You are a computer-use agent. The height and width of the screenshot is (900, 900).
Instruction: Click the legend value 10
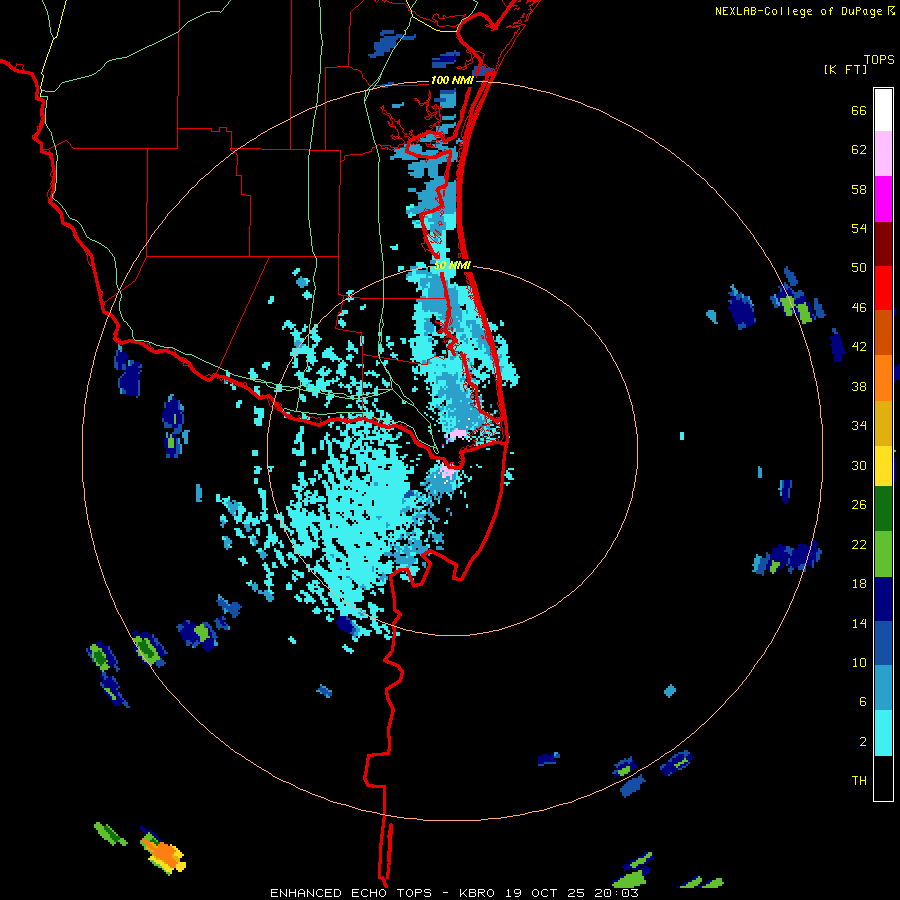point(859,662)
